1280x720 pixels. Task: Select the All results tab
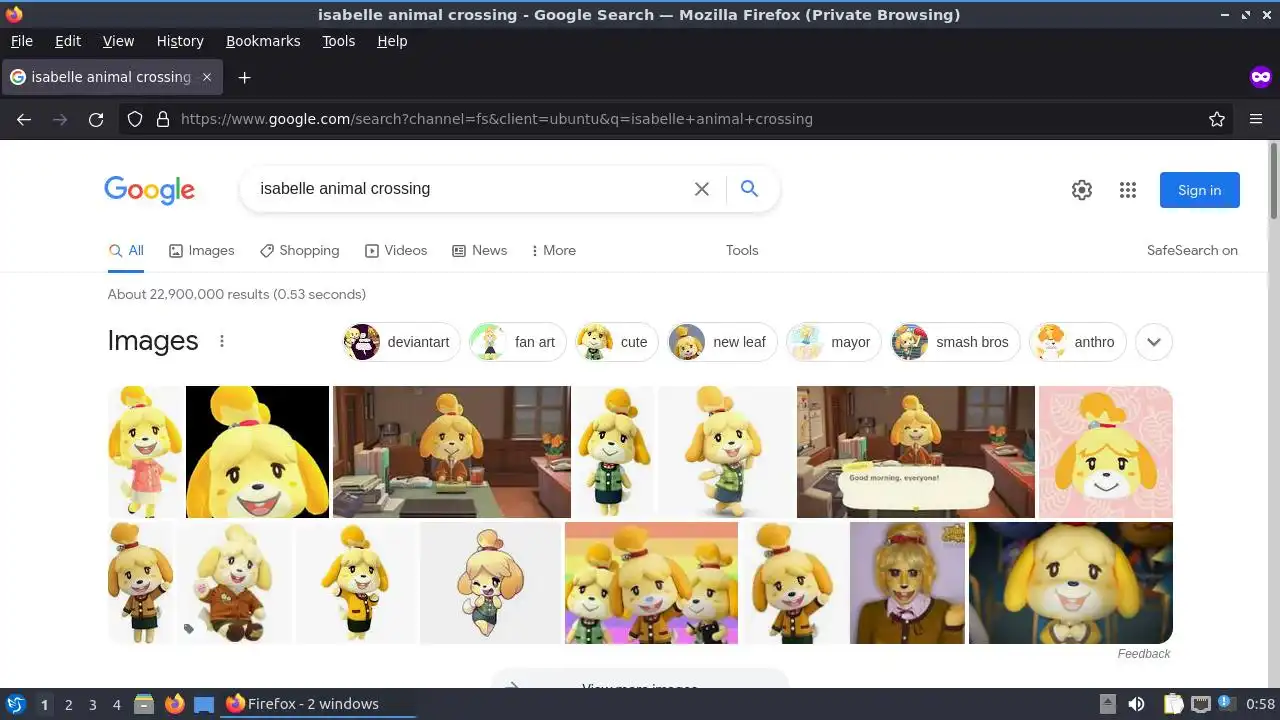pyautogui.click(x=126, y=251)
